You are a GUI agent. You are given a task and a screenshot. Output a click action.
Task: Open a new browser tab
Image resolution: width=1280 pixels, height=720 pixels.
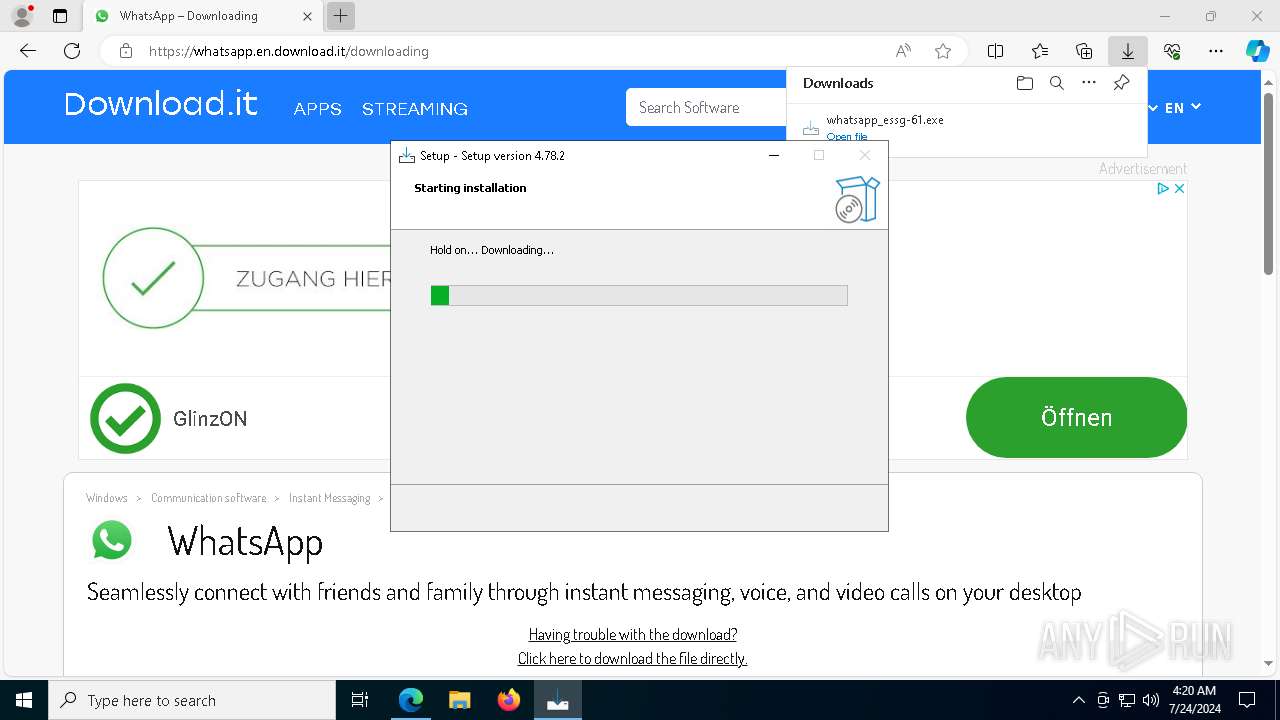coord(341,16)
